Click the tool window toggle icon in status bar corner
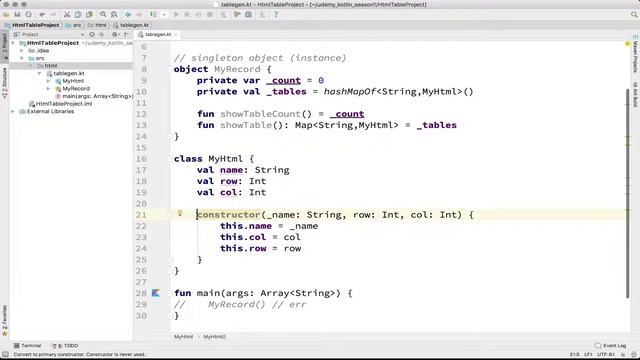The height and width of the screenshot is (360, 640). point(5,354)
